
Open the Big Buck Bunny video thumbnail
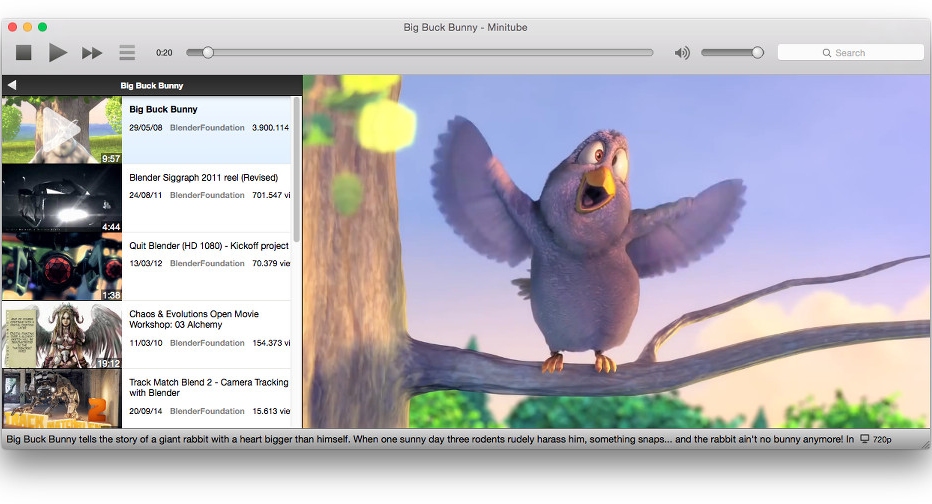(62, 130)
